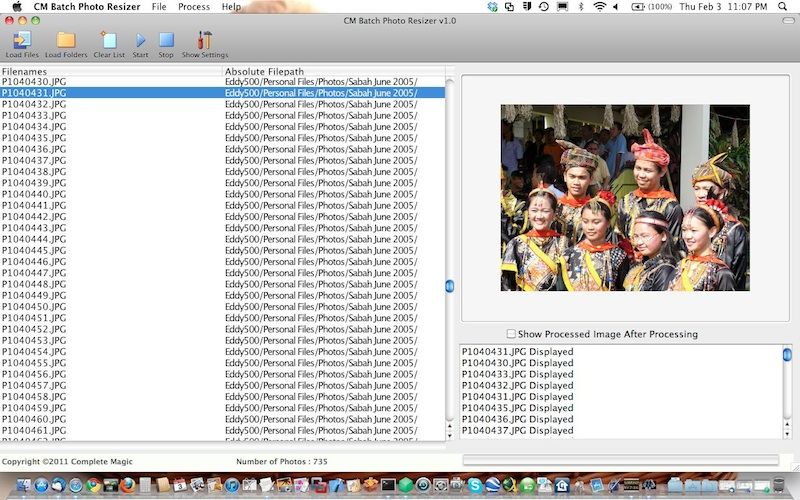Click the Clear List toolbar icon
The width and height of the screenshot is (800, 500).
(109, 40)
